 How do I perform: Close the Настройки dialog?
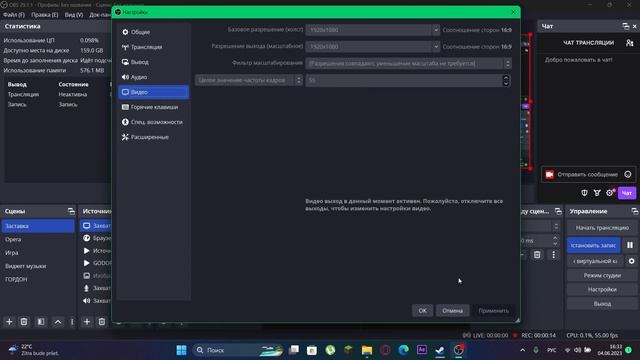[513, 12]
